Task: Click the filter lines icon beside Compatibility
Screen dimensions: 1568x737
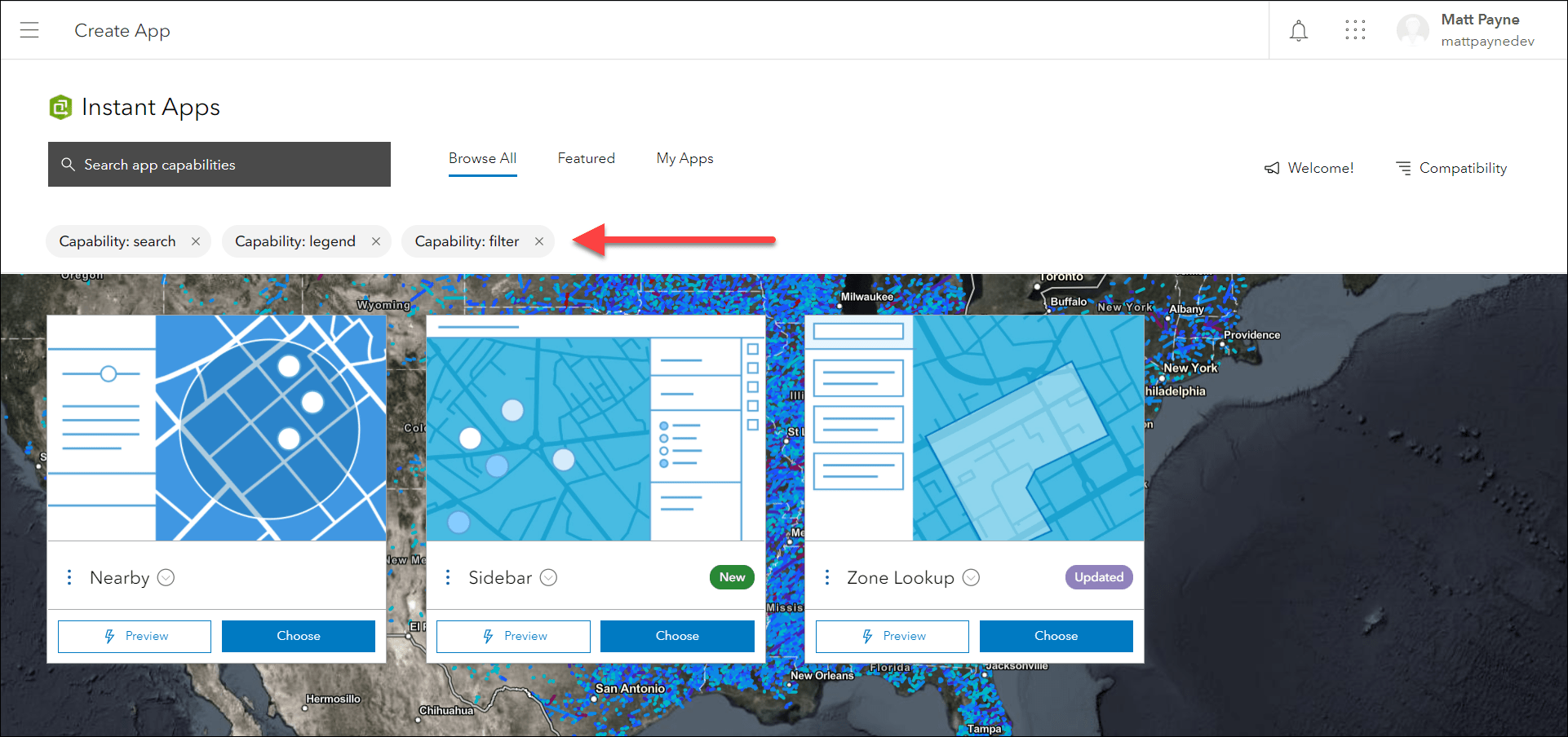Action: click(1404, 168)
